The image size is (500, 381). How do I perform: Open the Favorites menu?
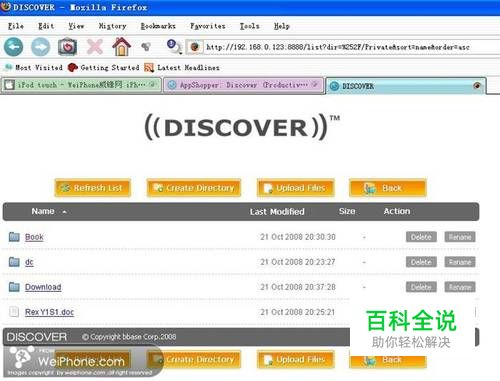[x=208, y=26]
